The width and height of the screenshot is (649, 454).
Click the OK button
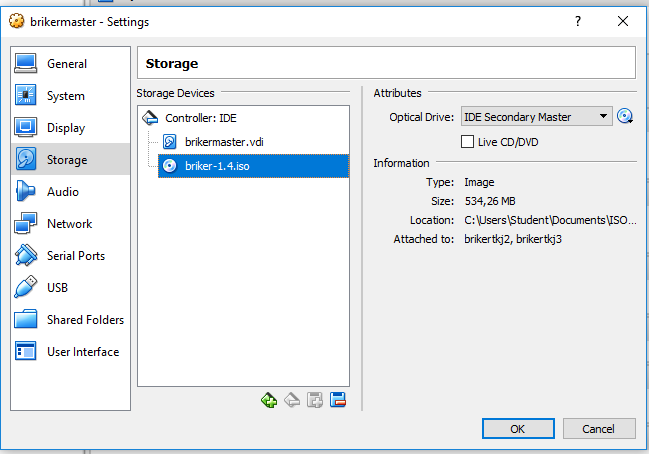tap(517, 428)
